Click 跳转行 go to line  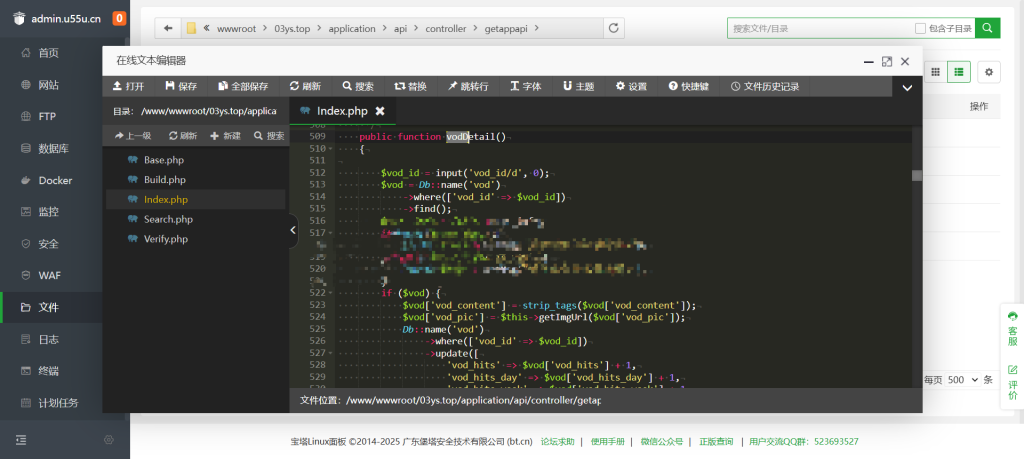pos(468,86)
